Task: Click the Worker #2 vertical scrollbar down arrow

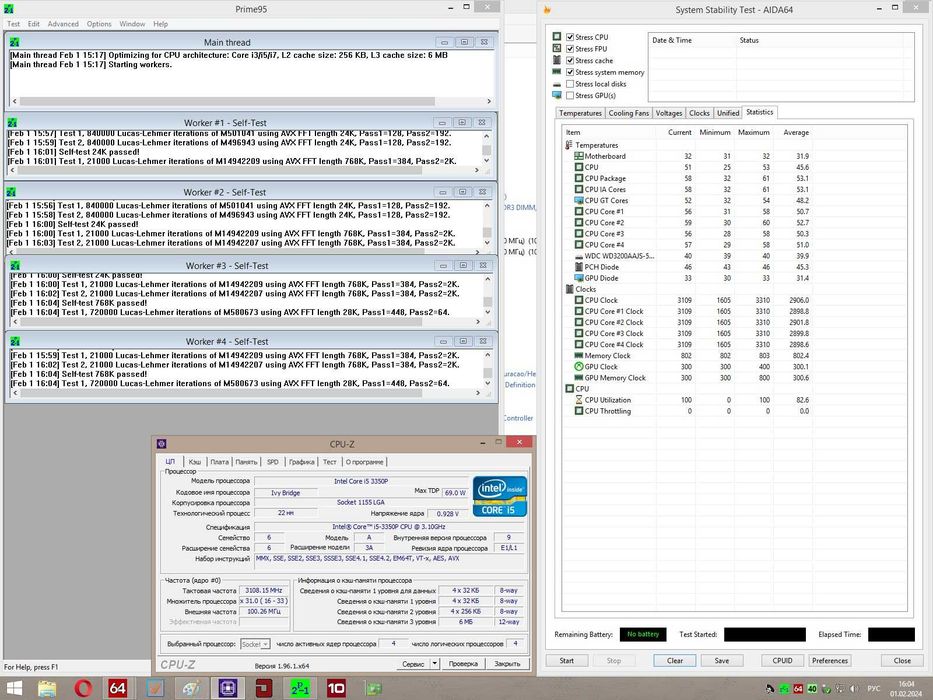Action: pos(487,243)
